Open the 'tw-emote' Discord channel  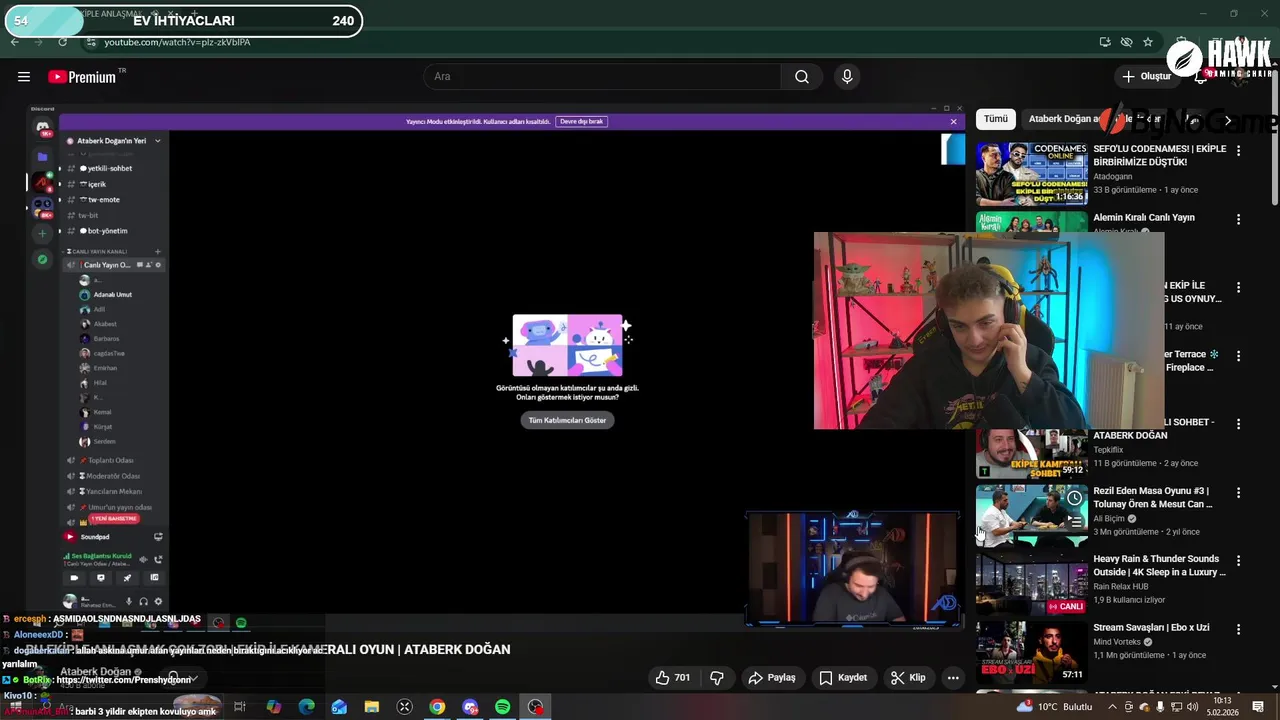[x=104, y=199]
